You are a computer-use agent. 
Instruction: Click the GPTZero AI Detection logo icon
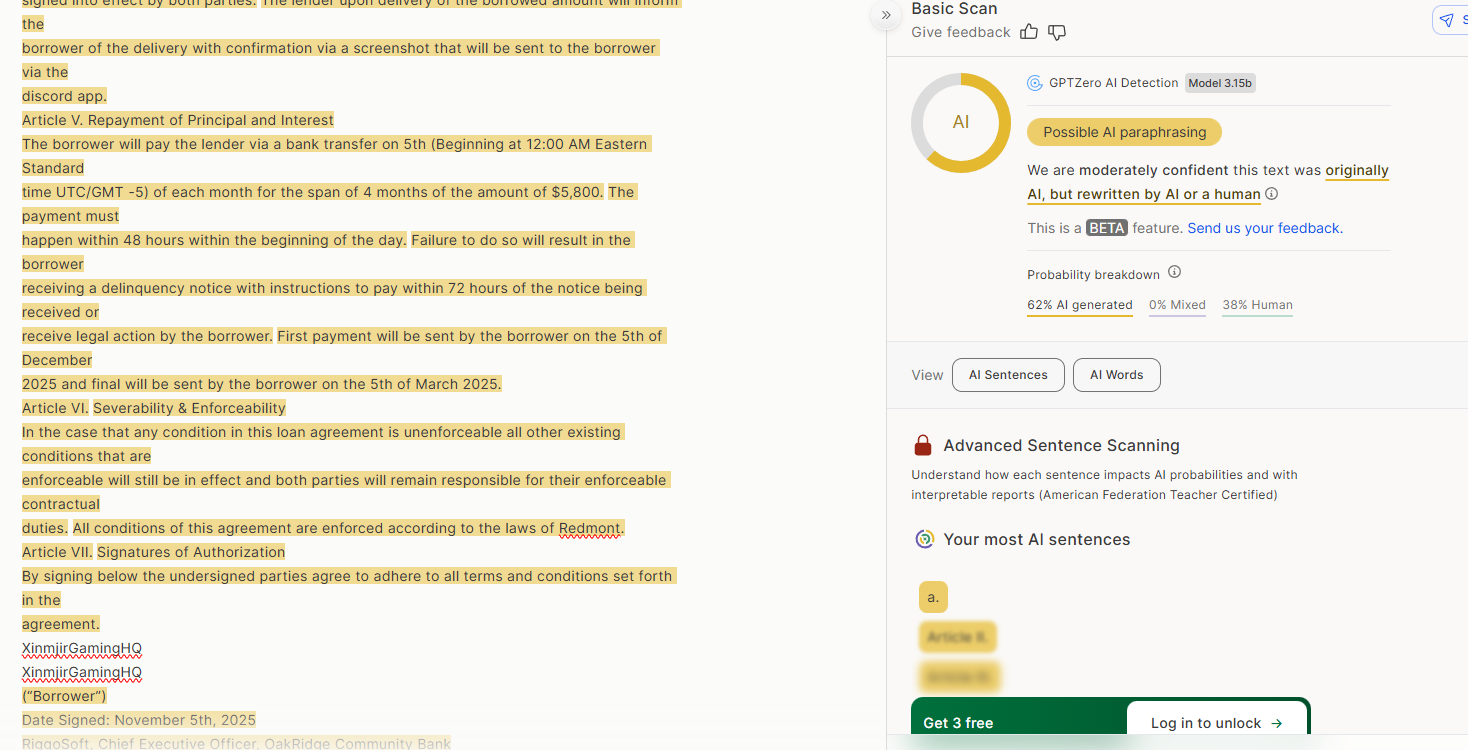[1035, 83]
